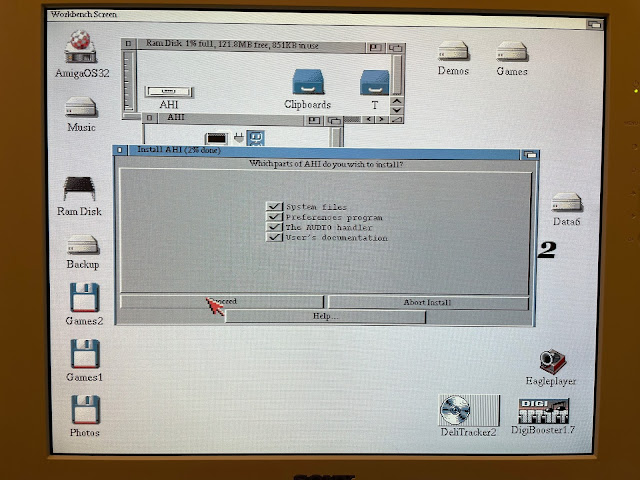
Task: Click the Workbench Screen depth gadget
Action: [594, 24]
